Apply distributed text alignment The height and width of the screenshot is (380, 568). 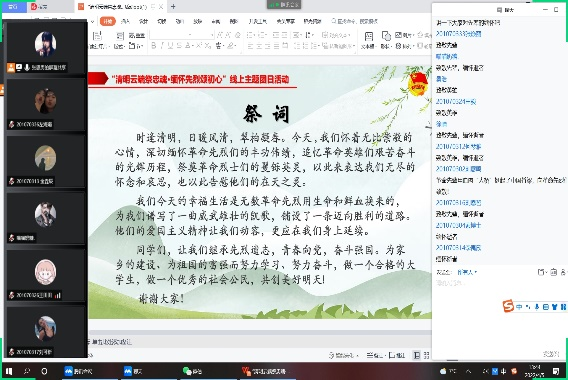(x=285, y=46)
